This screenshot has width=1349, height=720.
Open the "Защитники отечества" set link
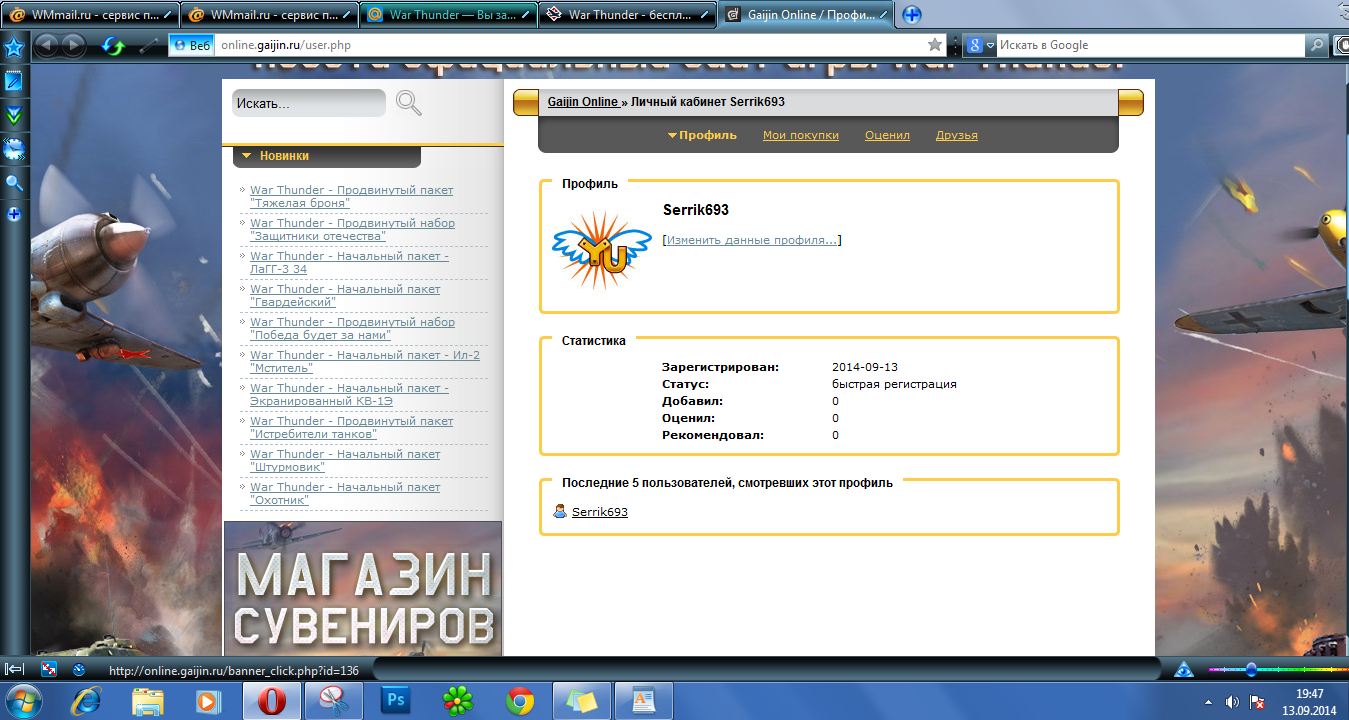click(x=352, y=229)
